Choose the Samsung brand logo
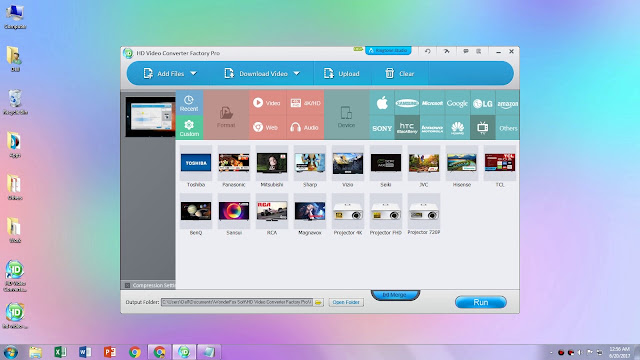 click(x=407, y=103)
